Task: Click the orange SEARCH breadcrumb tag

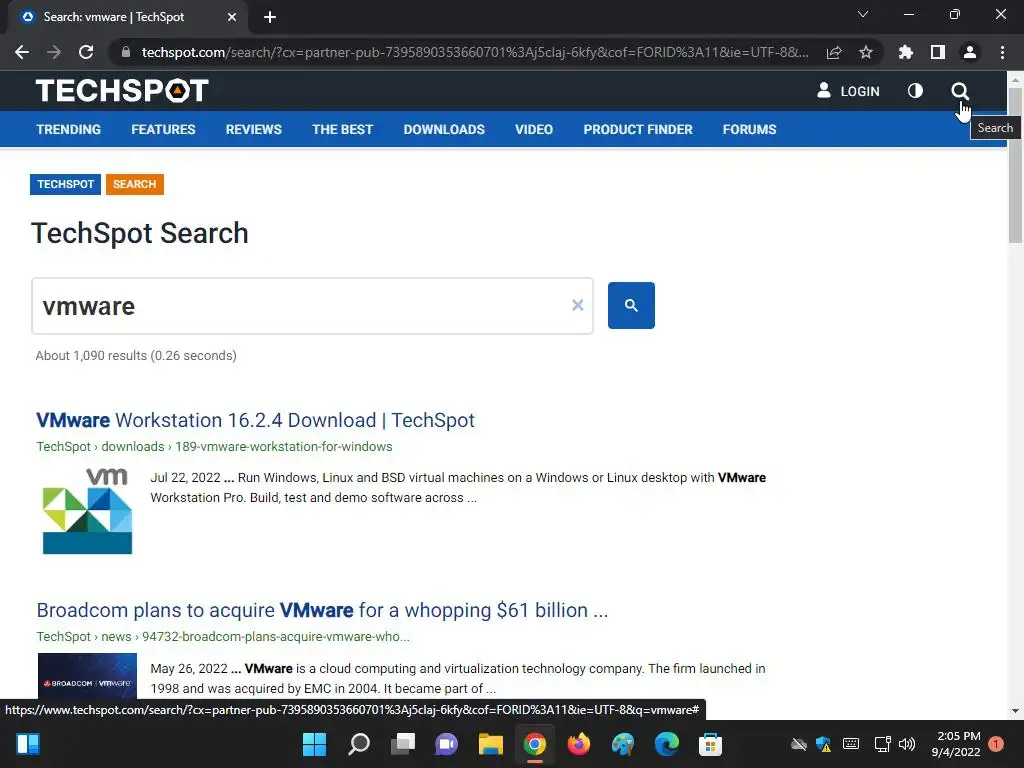Action: tap(135, 184)
